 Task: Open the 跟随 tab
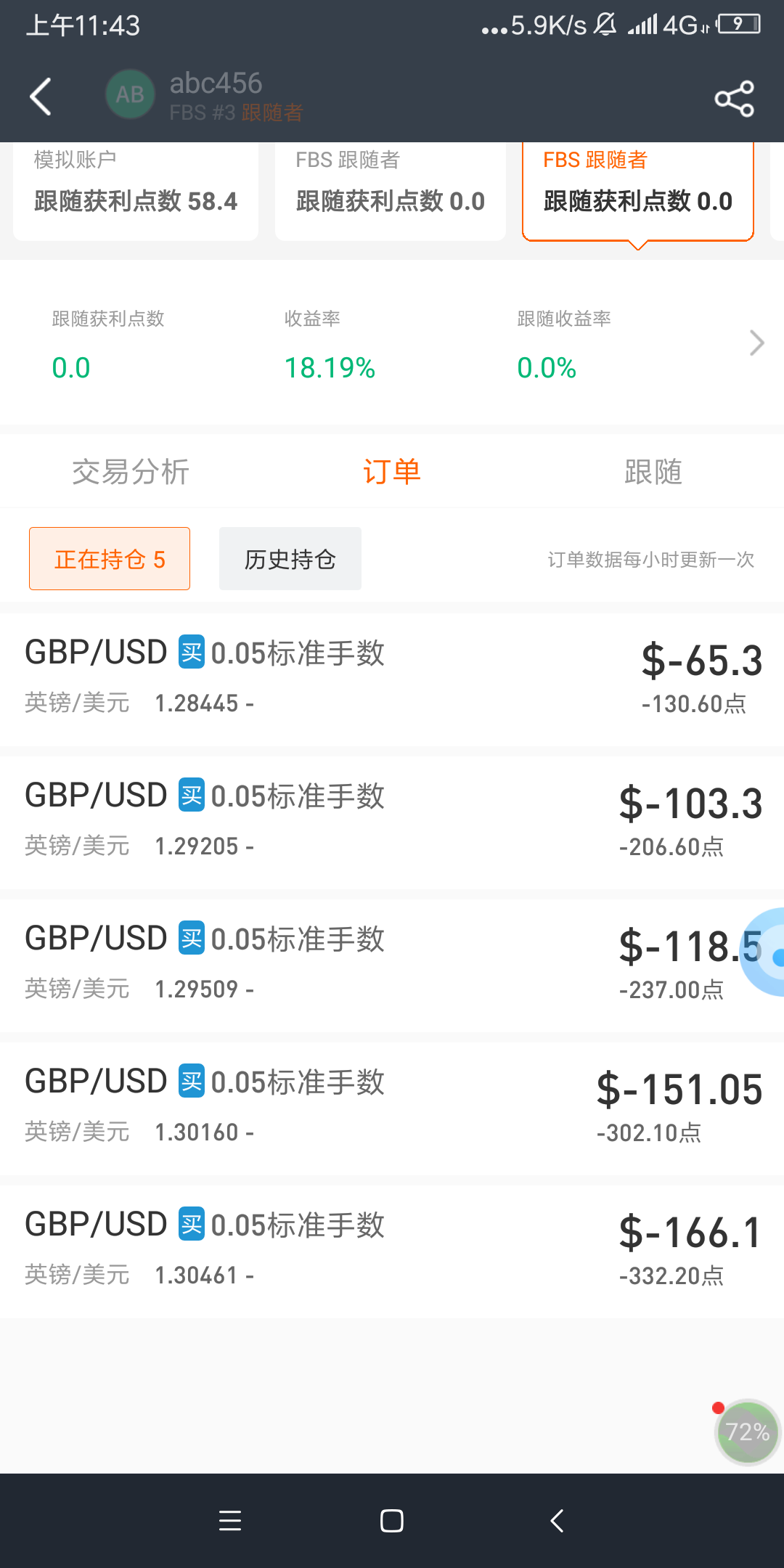point(653,472)
